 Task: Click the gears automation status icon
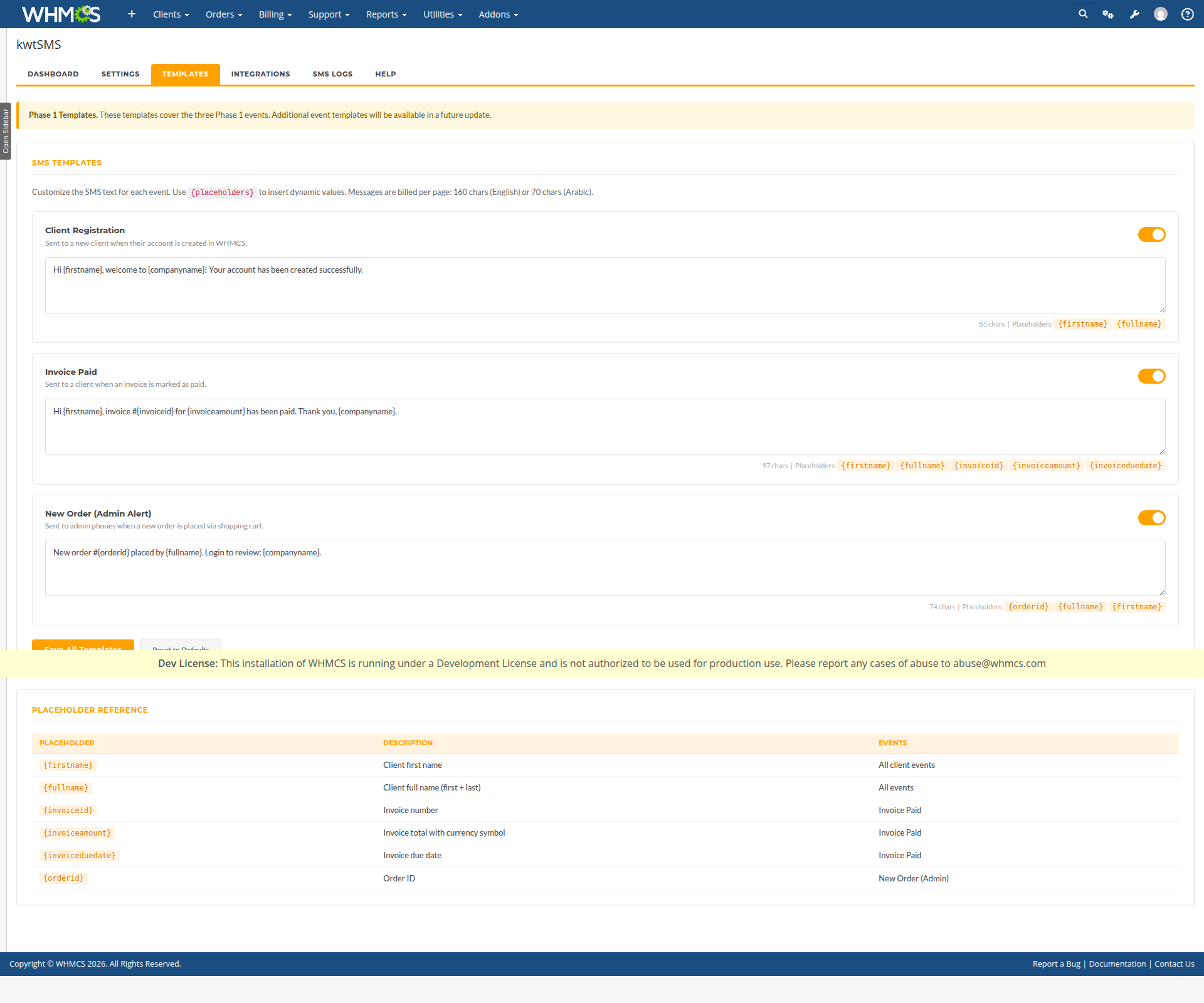point(1108,14)
